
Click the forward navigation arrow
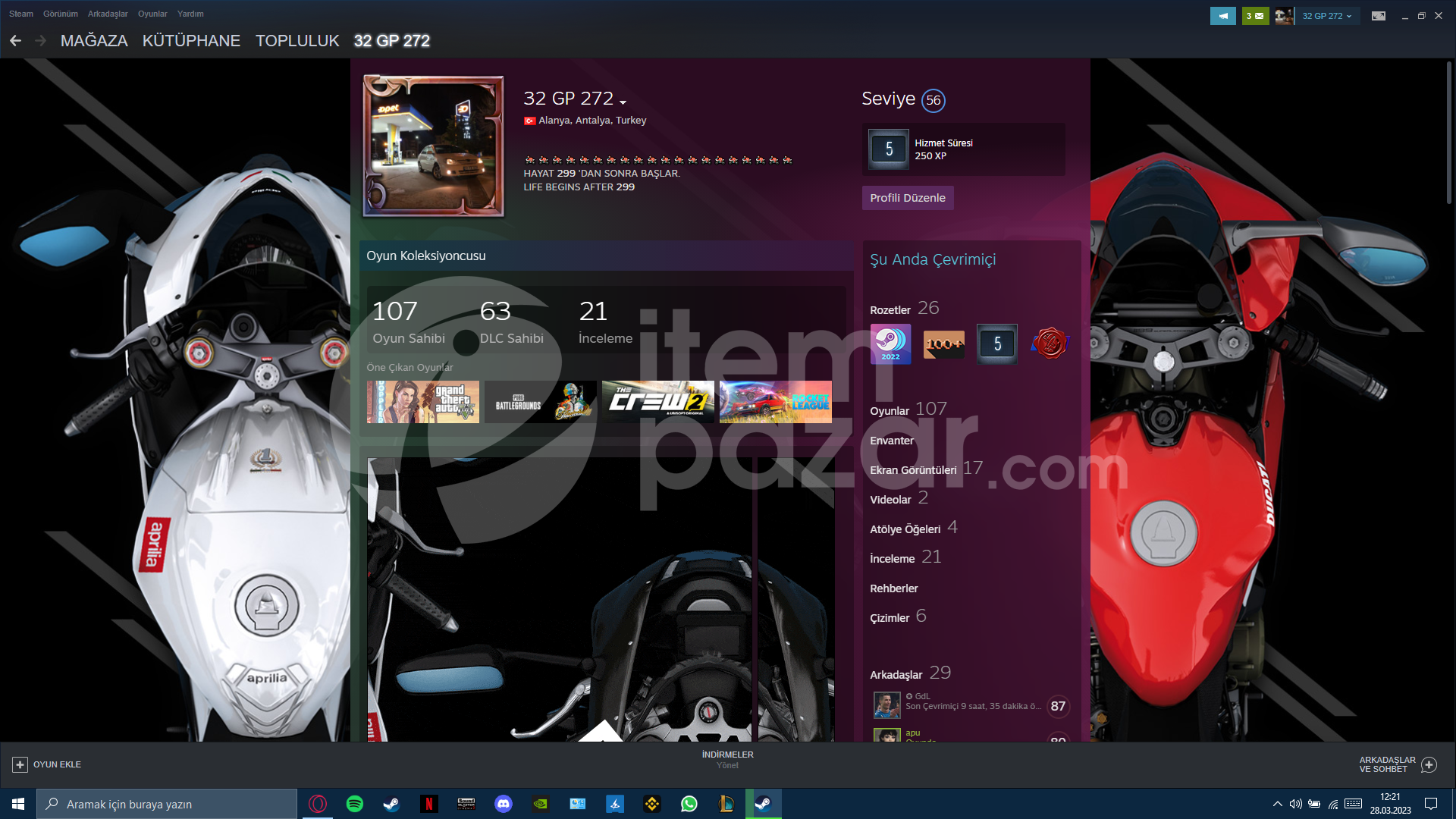pos(41,41)
